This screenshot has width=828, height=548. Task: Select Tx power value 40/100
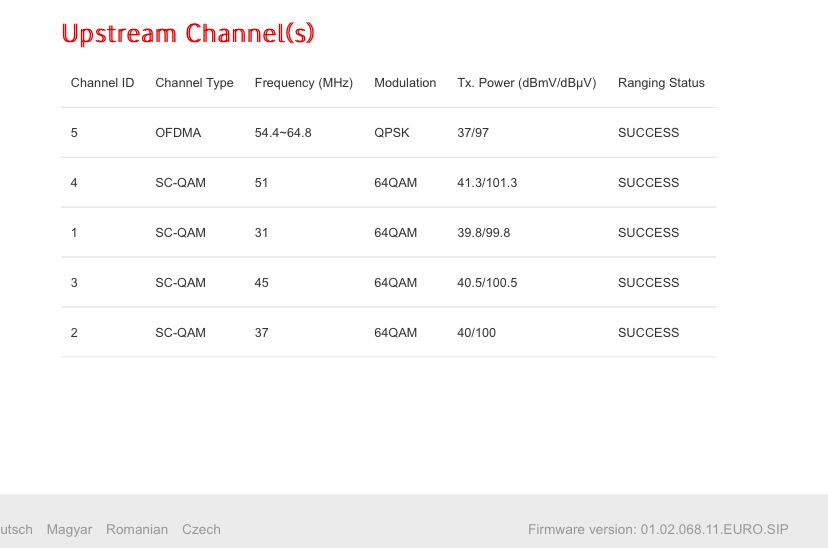(476, 333)
